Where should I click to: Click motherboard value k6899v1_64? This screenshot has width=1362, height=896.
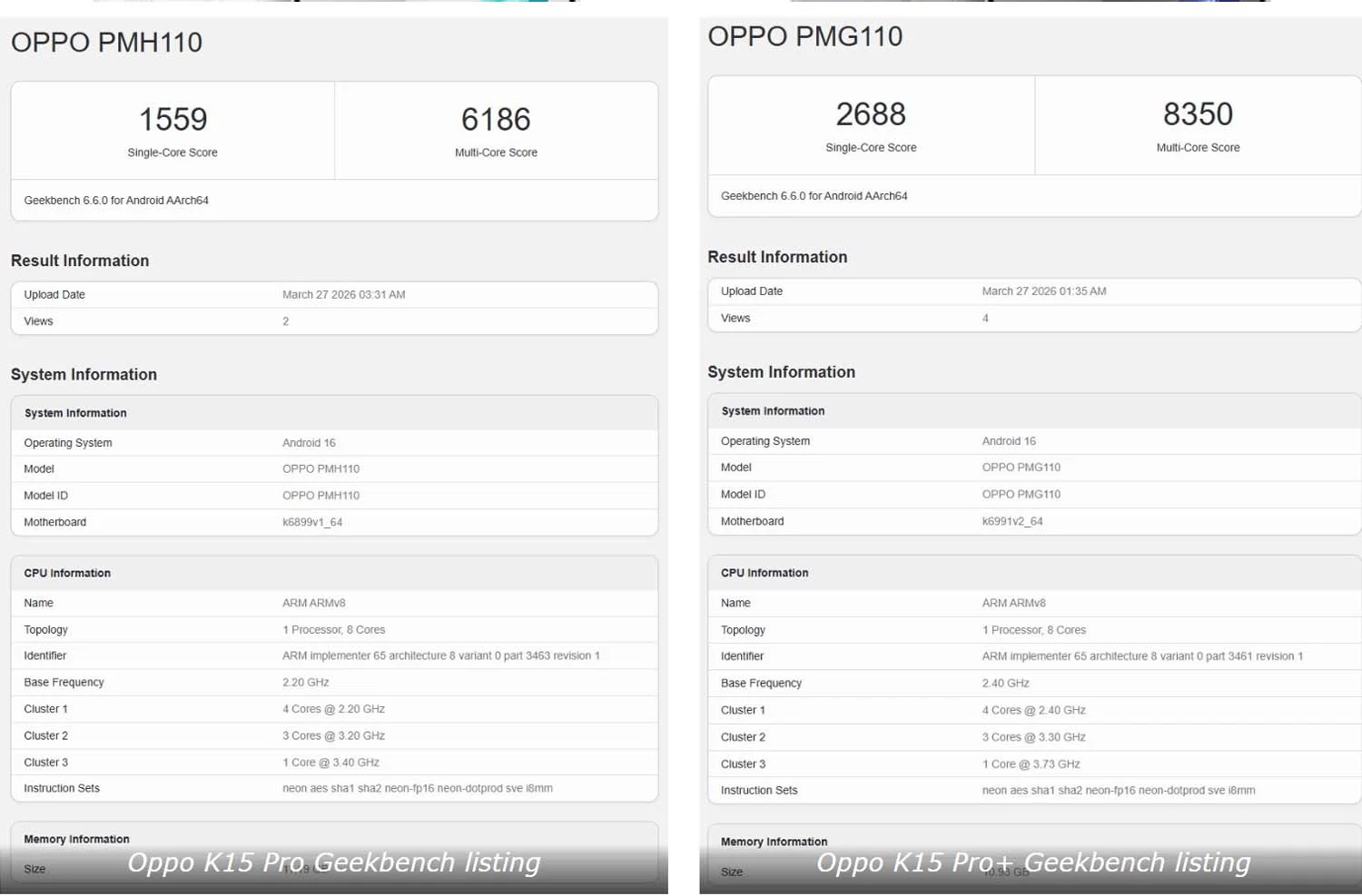tap(312, 523)
